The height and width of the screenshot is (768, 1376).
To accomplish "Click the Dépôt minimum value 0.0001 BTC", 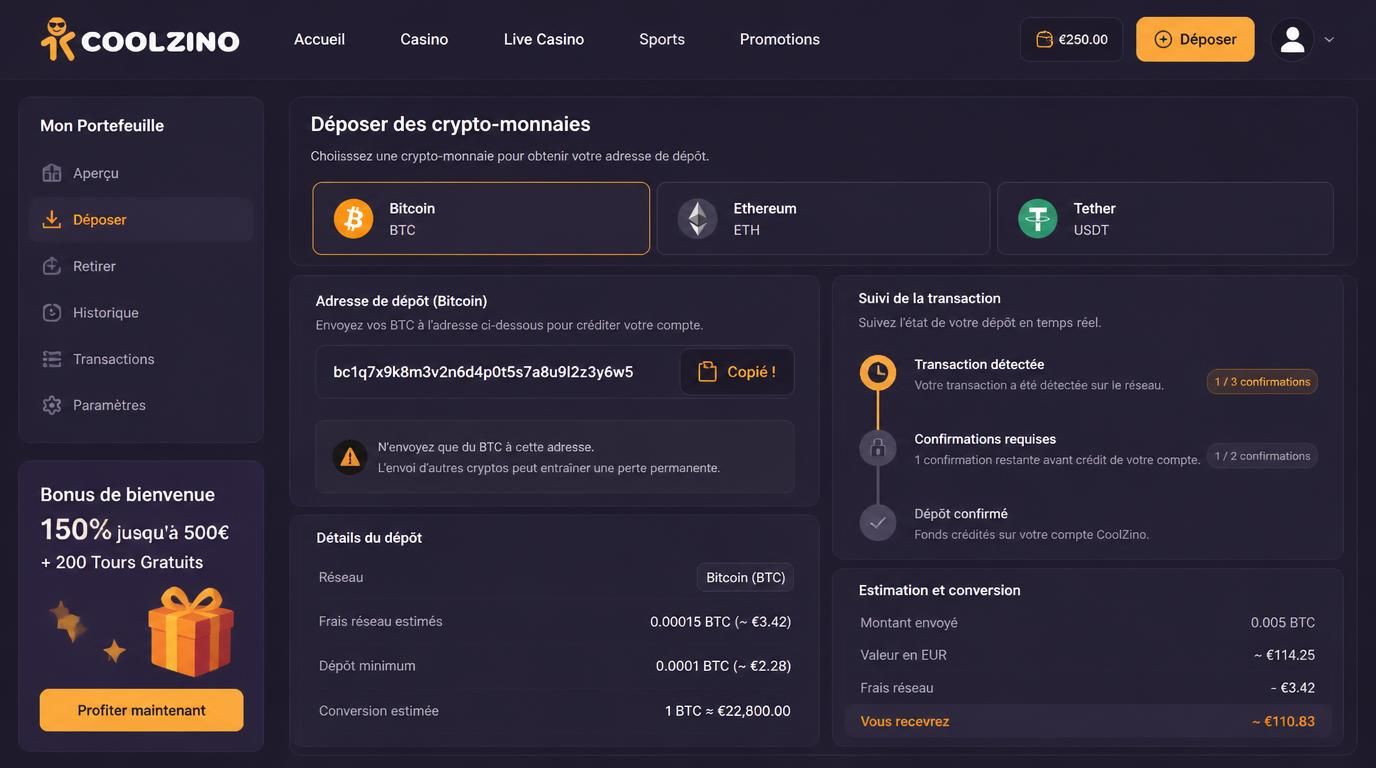I will (724, 666).
